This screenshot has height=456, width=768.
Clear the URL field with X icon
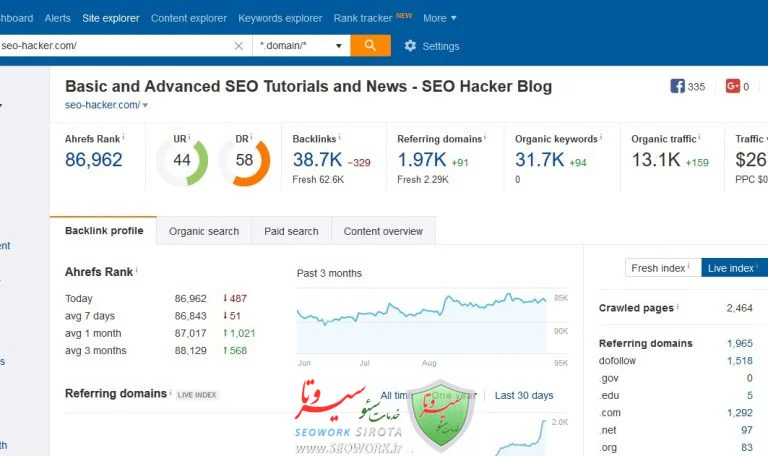(238, 46)
